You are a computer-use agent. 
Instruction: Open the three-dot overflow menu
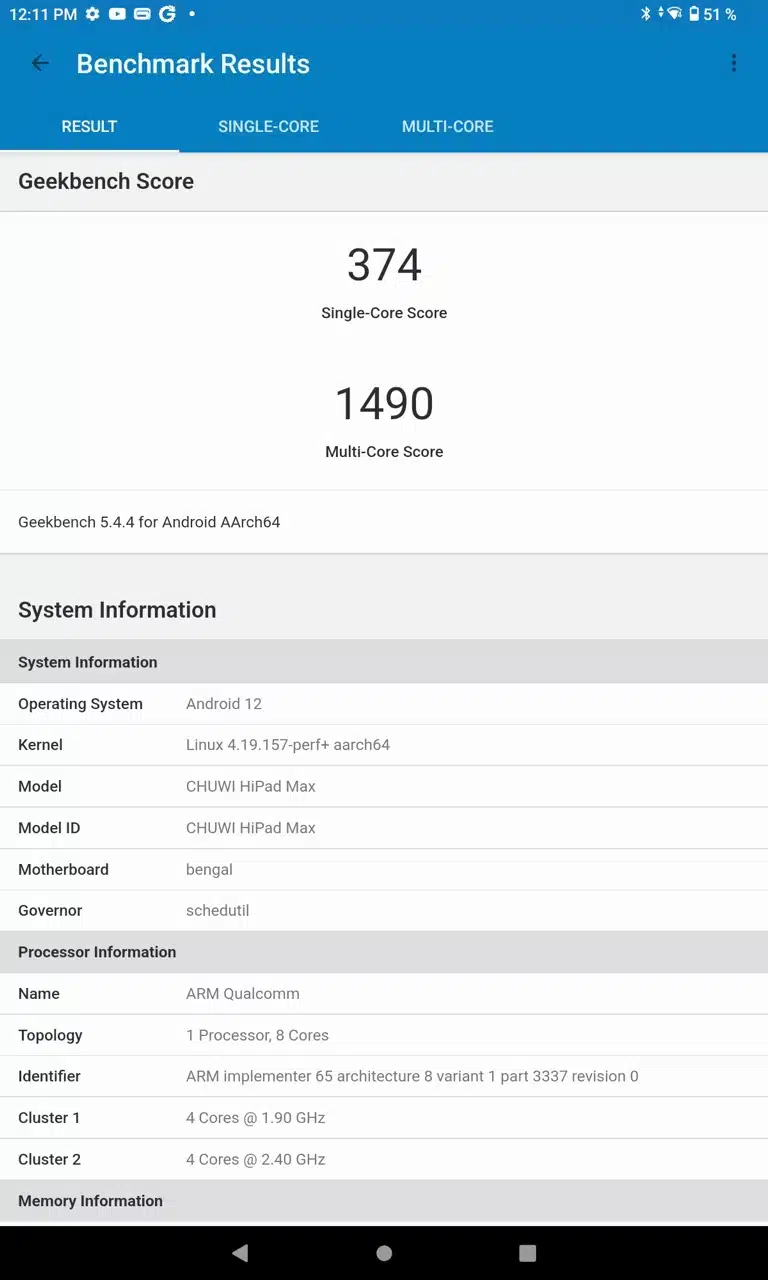click(x=734, y=64)
